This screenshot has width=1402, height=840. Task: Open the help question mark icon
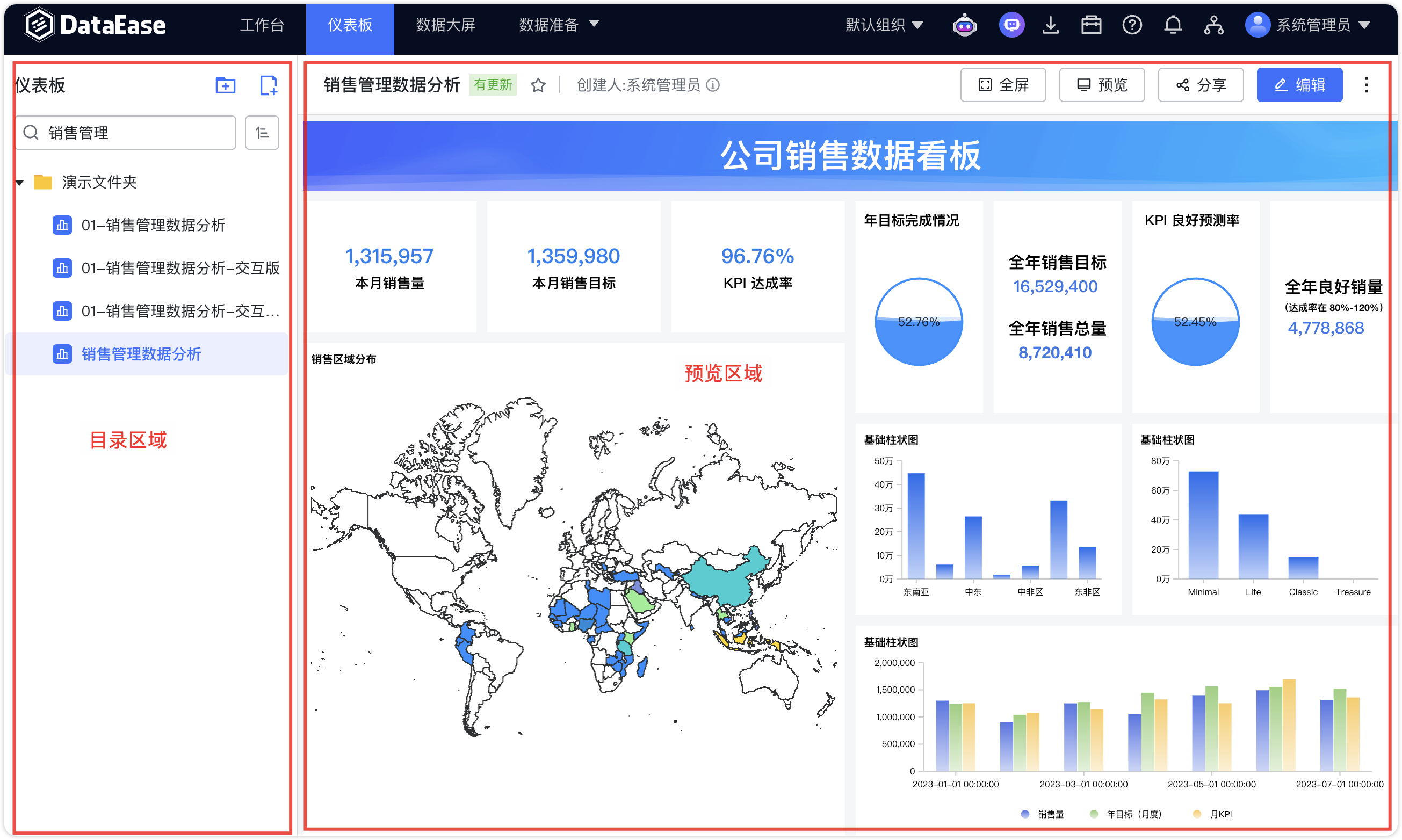[1131, 25]
